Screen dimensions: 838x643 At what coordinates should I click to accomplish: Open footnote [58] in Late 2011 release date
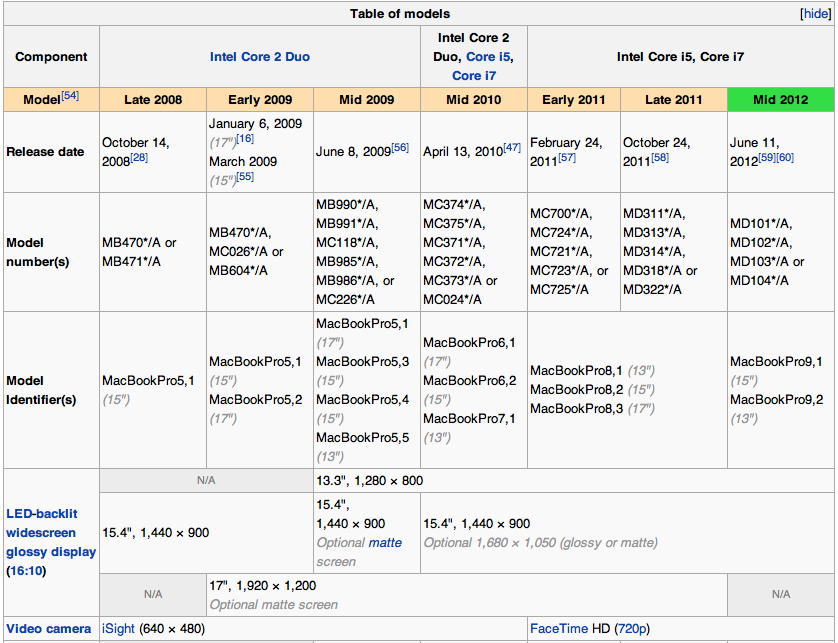(x=660, y=158)
